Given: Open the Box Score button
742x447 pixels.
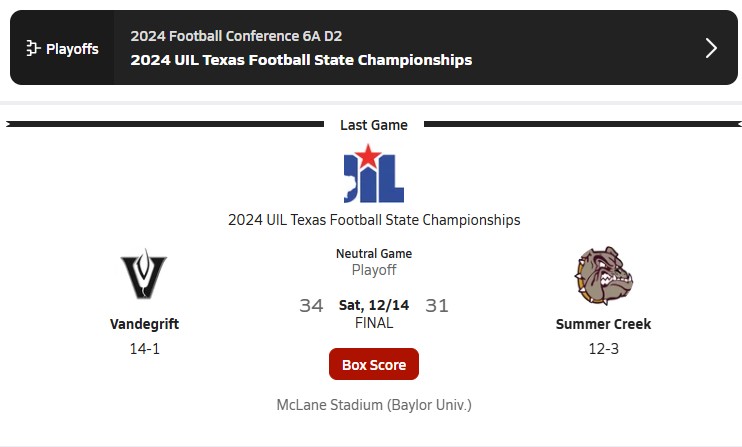Looking at the screenshot, I should point(374,364).
